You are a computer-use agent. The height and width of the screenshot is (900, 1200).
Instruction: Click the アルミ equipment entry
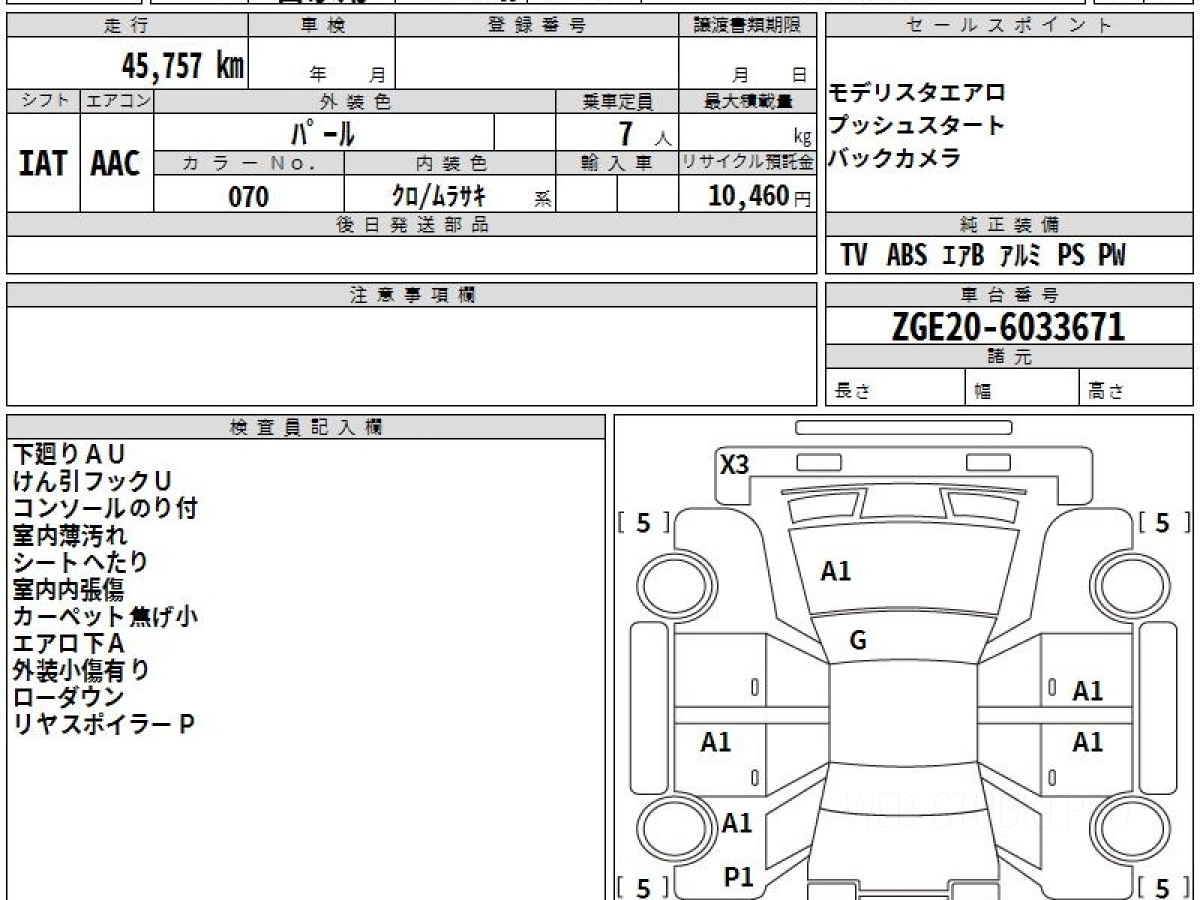[x=1021, y=256]
